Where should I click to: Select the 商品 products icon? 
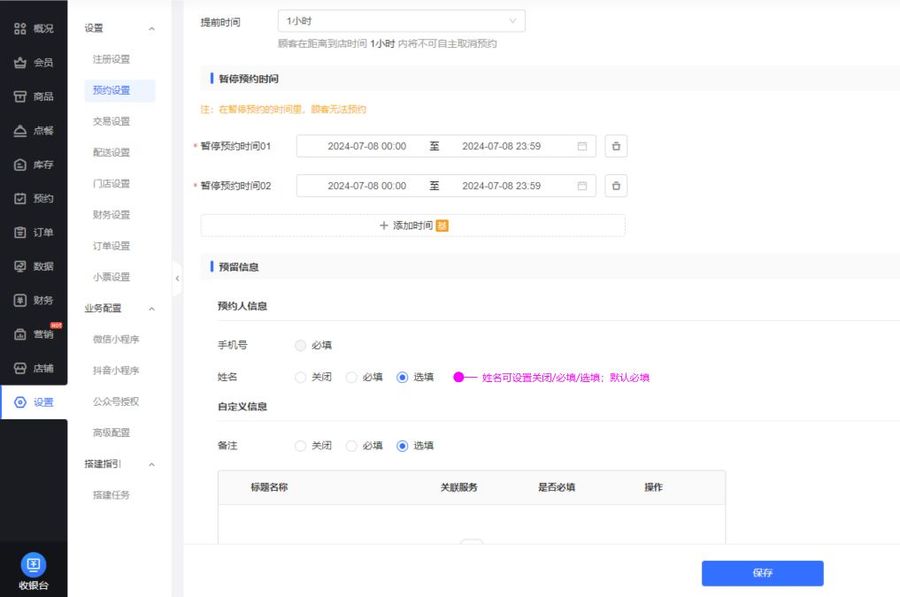pyautogui.click(x=20, y=96)
